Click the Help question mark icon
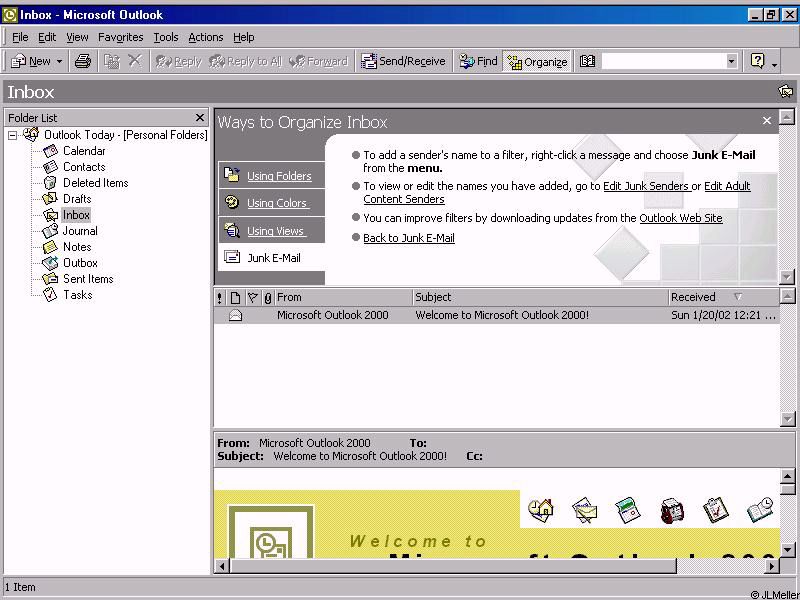Viewport: 800px width, 600px height. pos(757,61)
